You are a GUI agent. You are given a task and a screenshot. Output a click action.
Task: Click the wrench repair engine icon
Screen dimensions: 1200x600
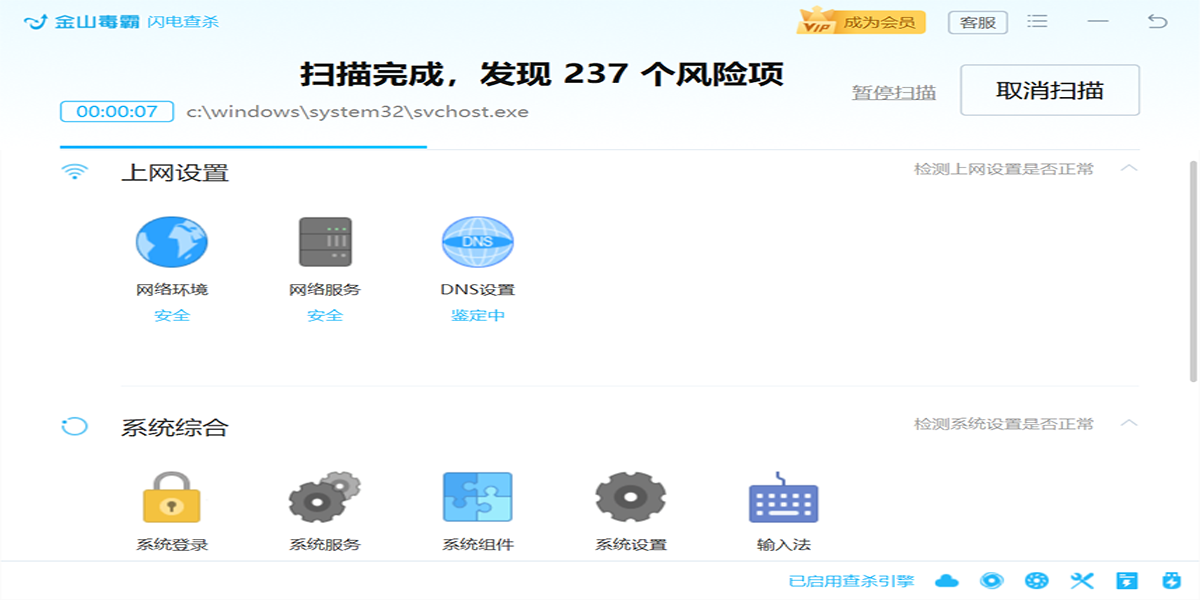[x=1082, y=581]
